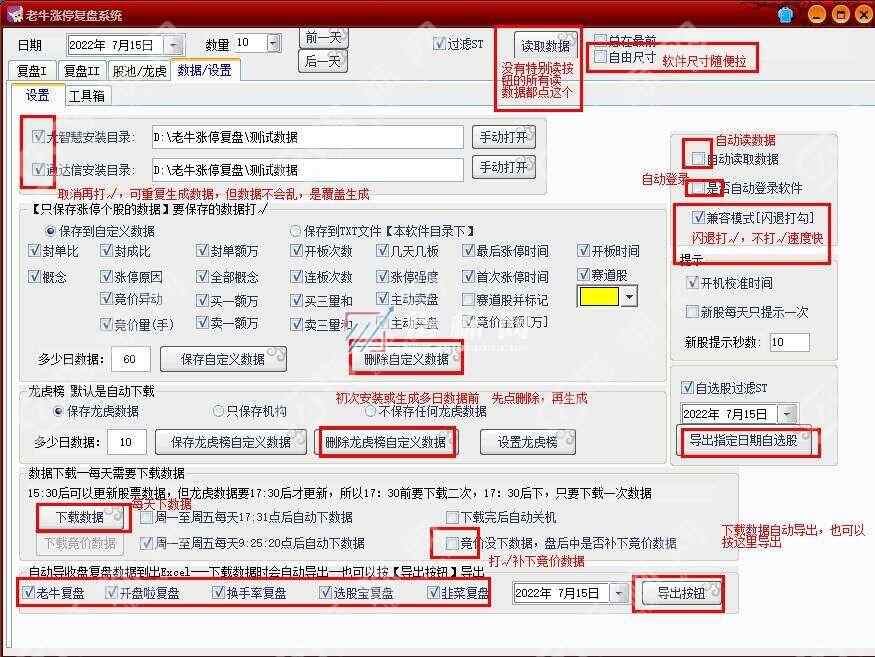Click the 新股提示秒数 input field
This screenshot has width=875, height=657.
pos(788,342)
